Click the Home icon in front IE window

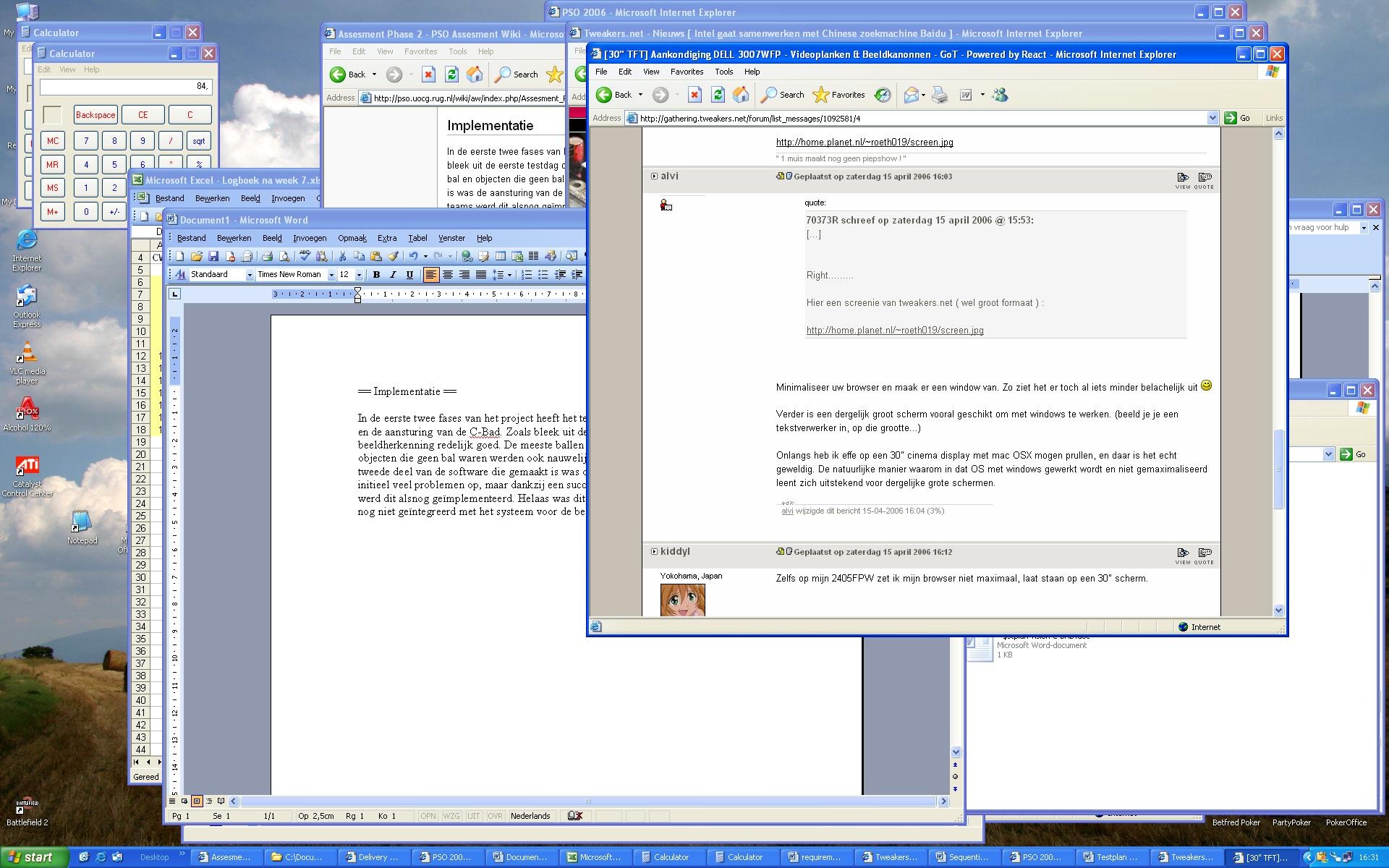741,95
